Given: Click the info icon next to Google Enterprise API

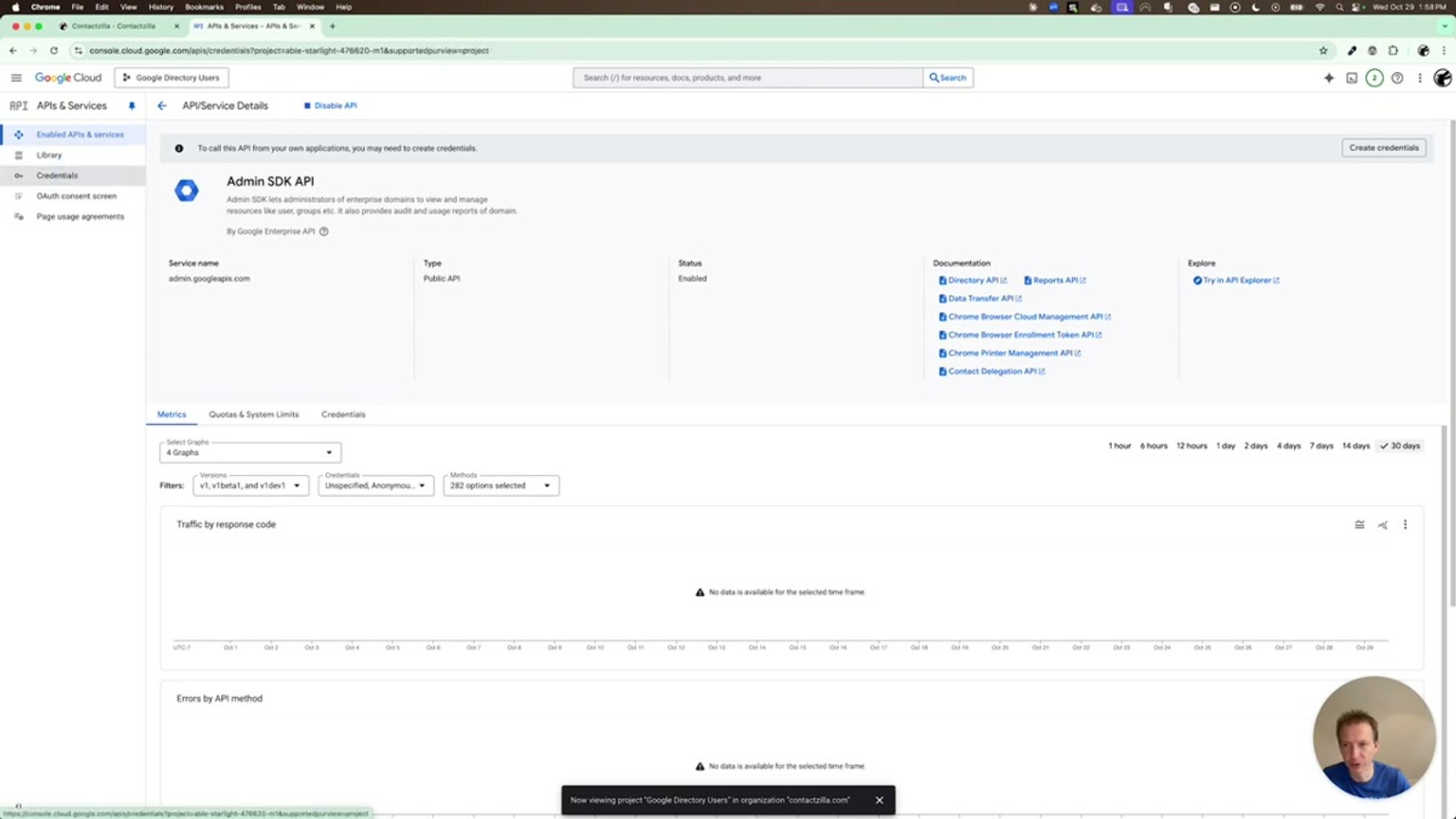Looking at the screenshot, I should pyautogui.click(x=324, y=231).
